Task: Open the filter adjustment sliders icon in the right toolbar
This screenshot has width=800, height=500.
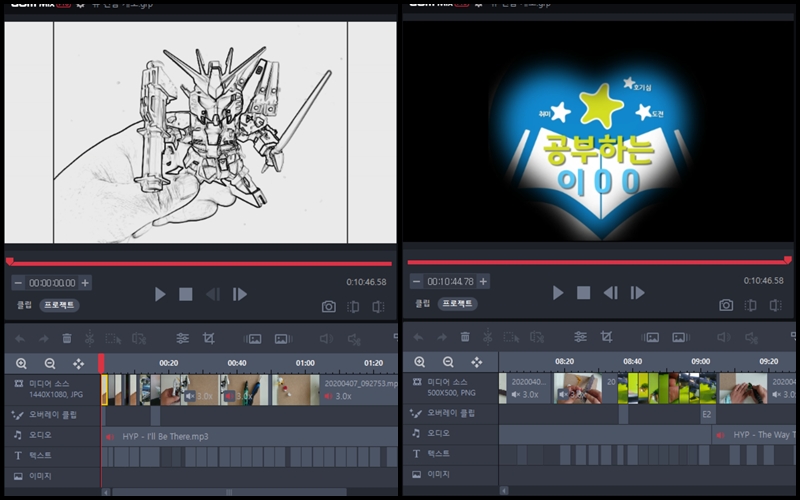Action: pyautogui.click(x=580, y=337)
